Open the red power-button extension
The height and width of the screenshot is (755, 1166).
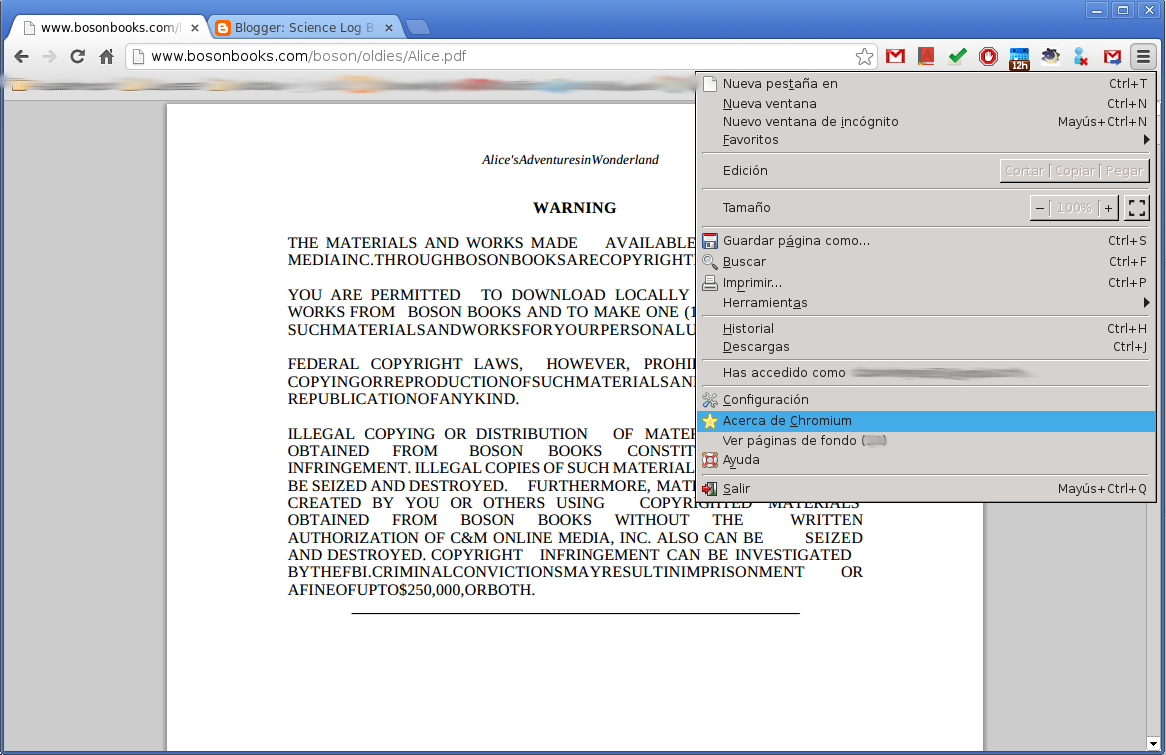988,57
